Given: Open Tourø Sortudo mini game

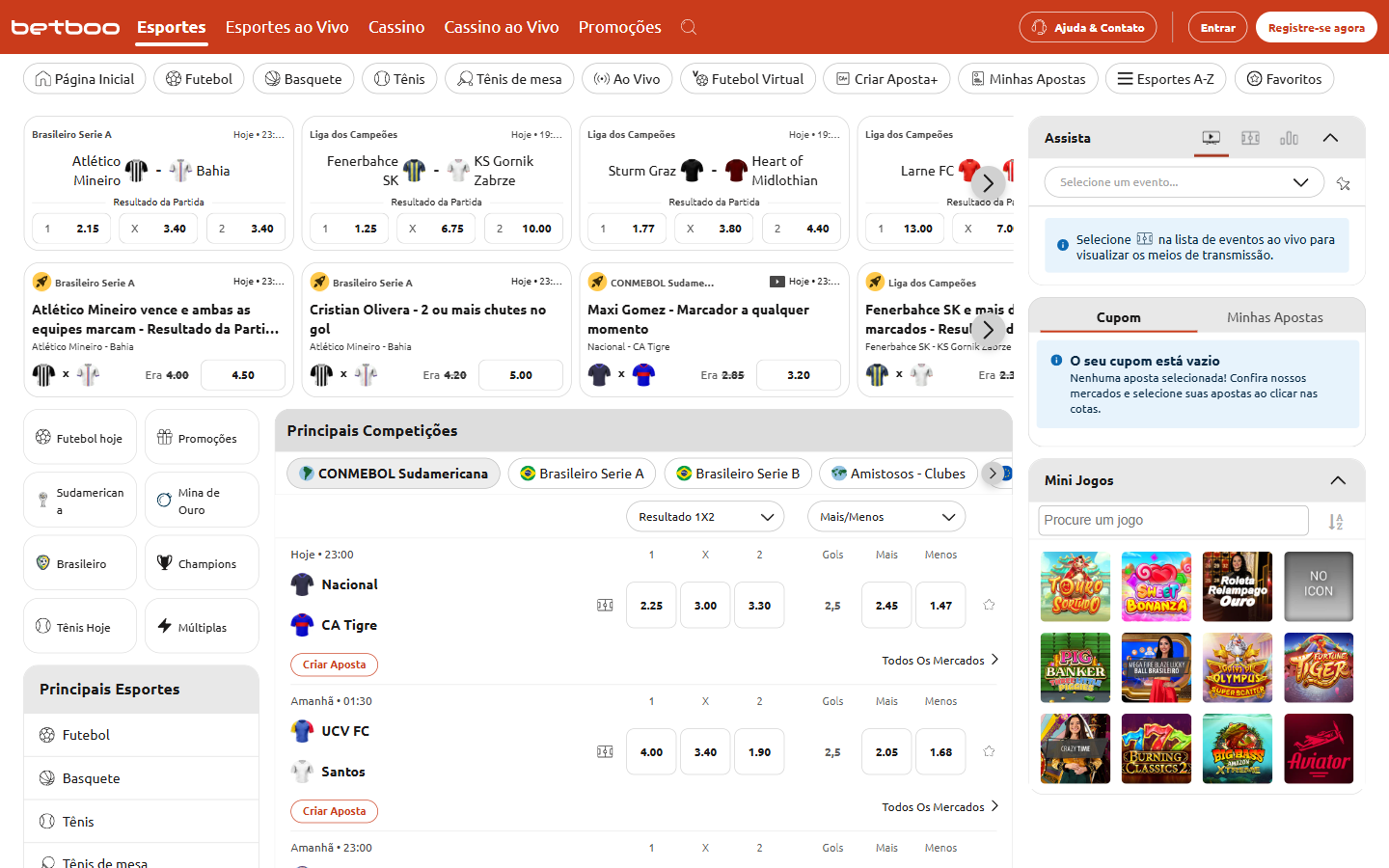Looking at the screenshot, I should [1076, 586].
